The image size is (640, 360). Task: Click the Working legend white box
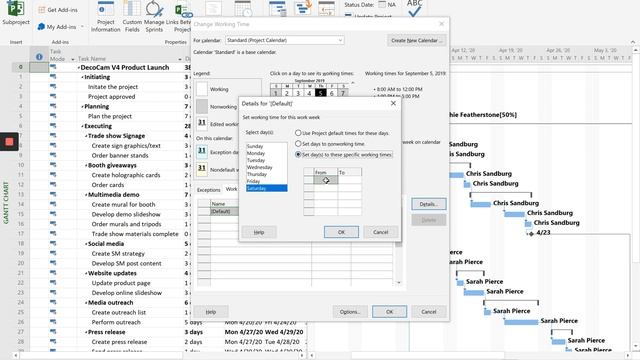(202, 89)
